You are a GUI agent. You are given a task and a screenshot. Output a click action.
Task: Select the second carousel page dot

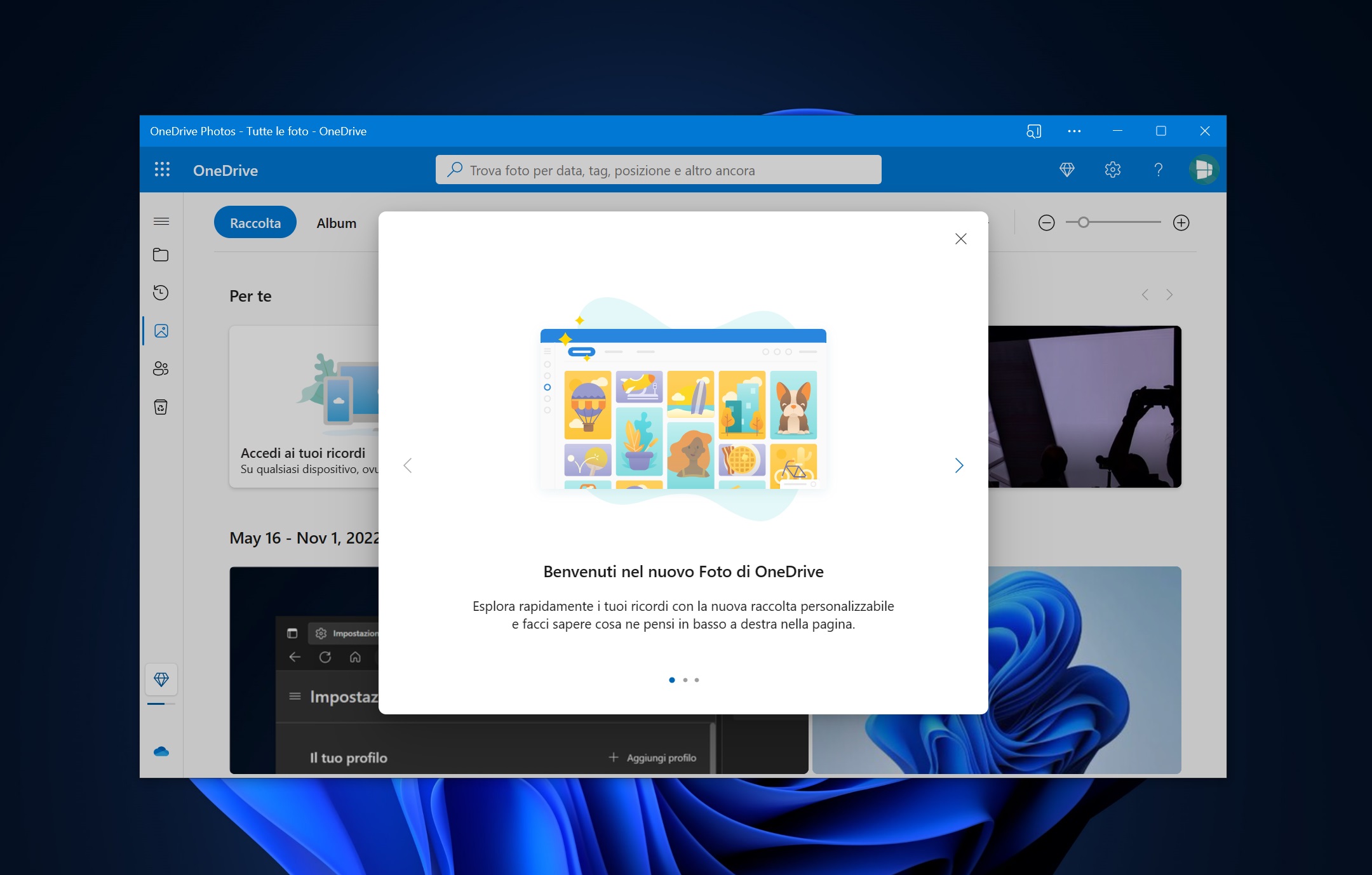685,680
